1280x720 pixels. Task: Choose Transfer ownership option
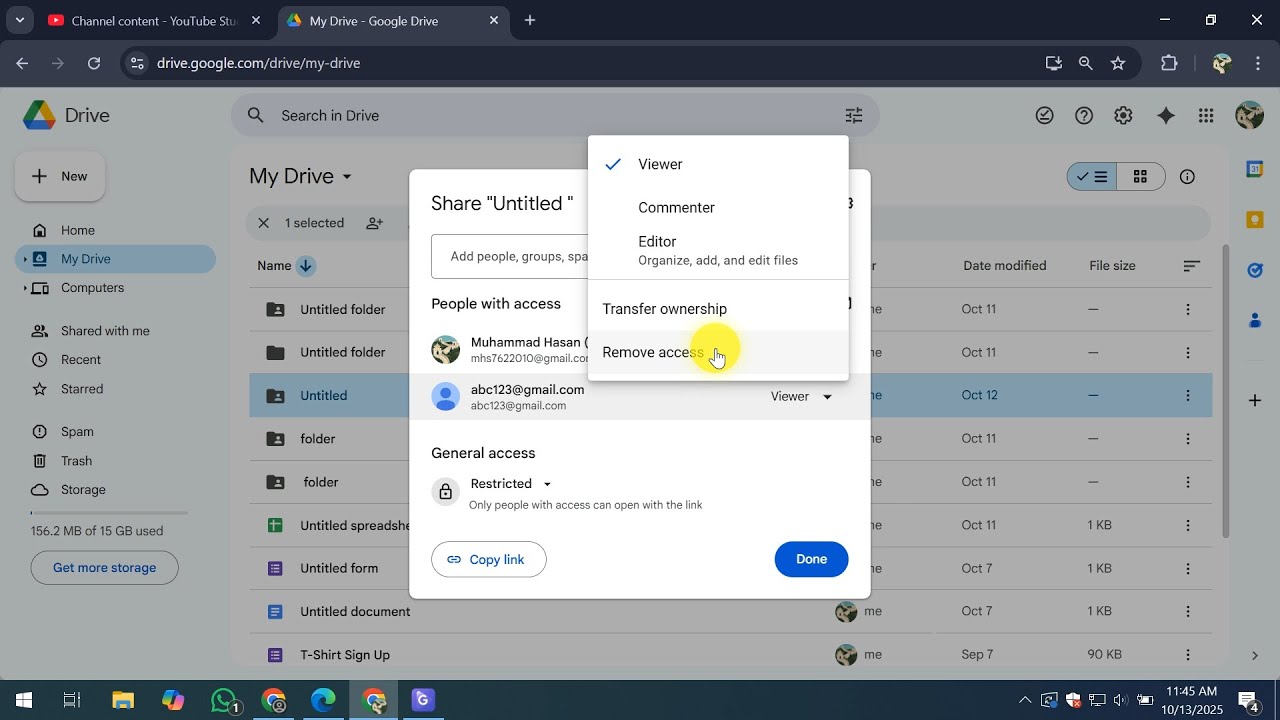pos(718,309)
